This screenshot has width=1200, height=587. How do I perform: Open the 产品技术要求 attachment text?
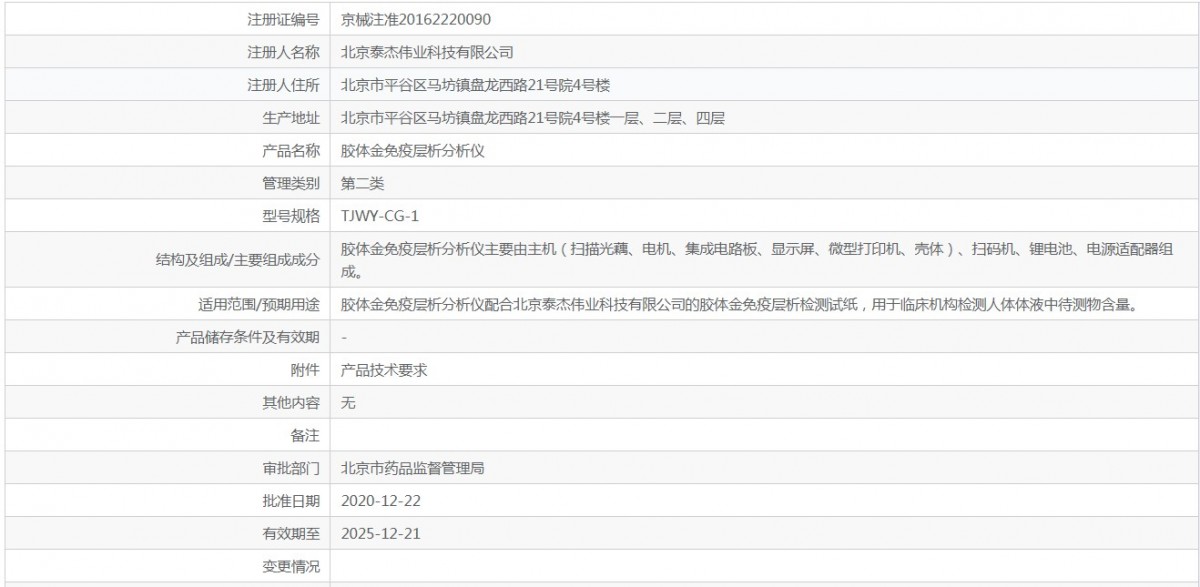tap(384, 370)
